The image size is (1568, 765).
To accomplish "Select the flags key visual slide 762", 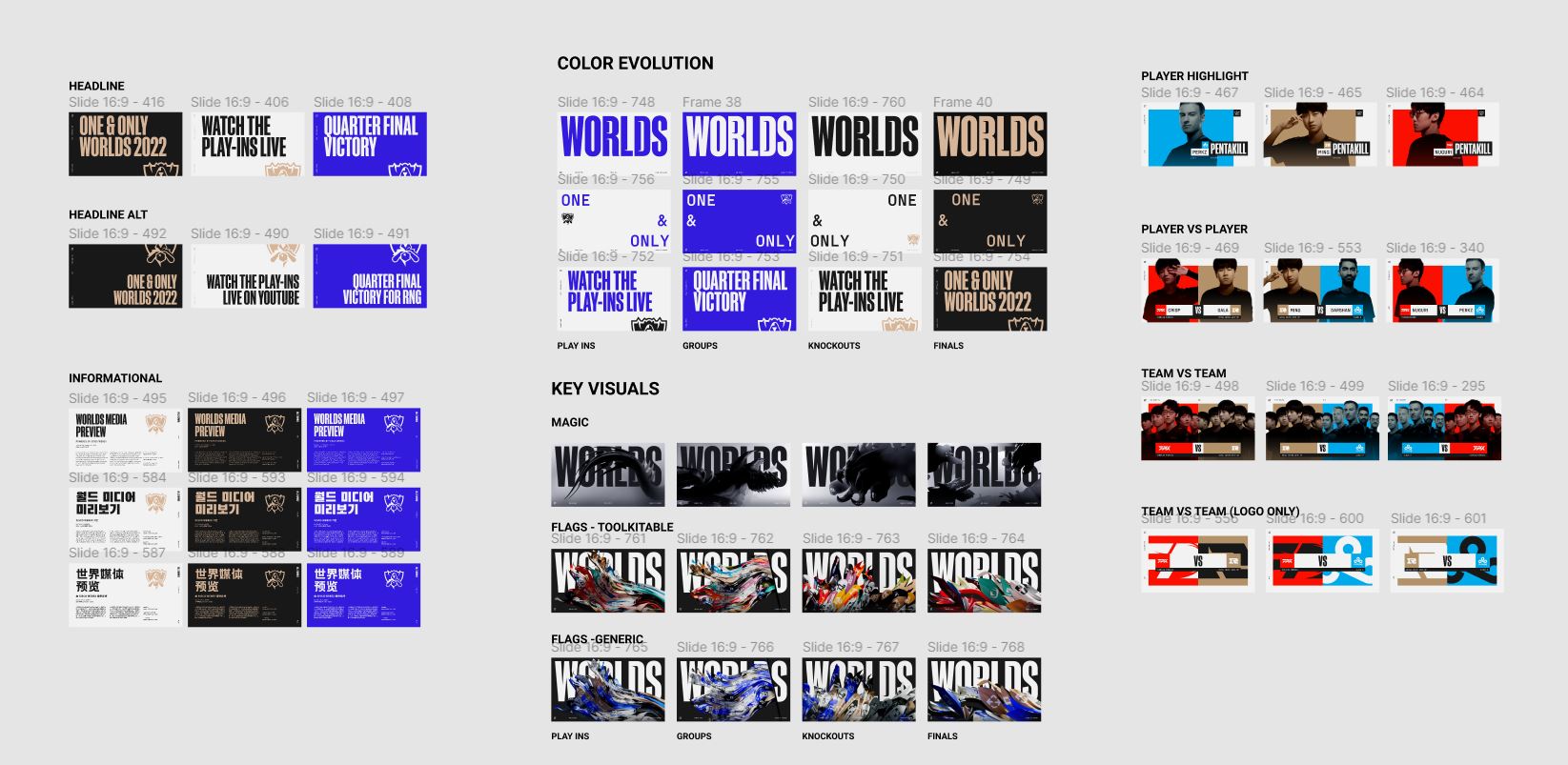I will tap(733, 580).
